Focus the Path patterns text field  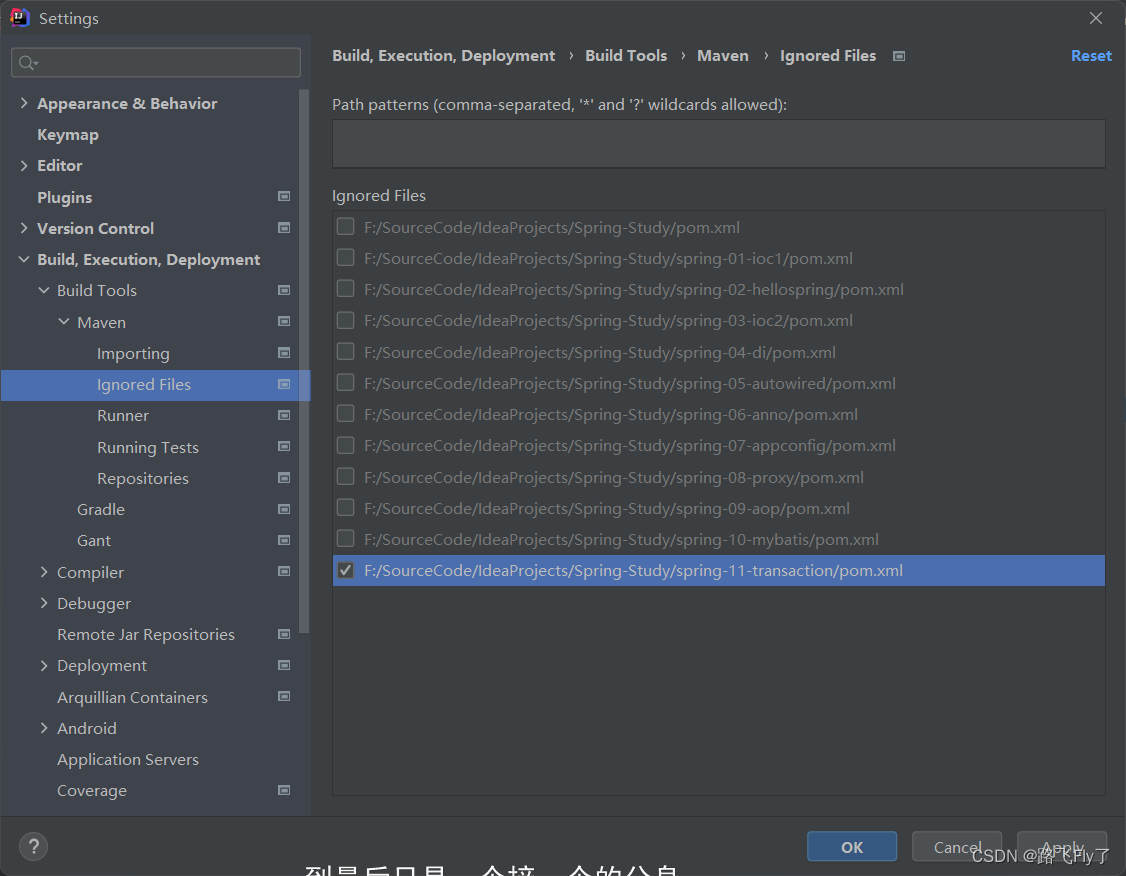pyautogui.click(x=718, y=144)
